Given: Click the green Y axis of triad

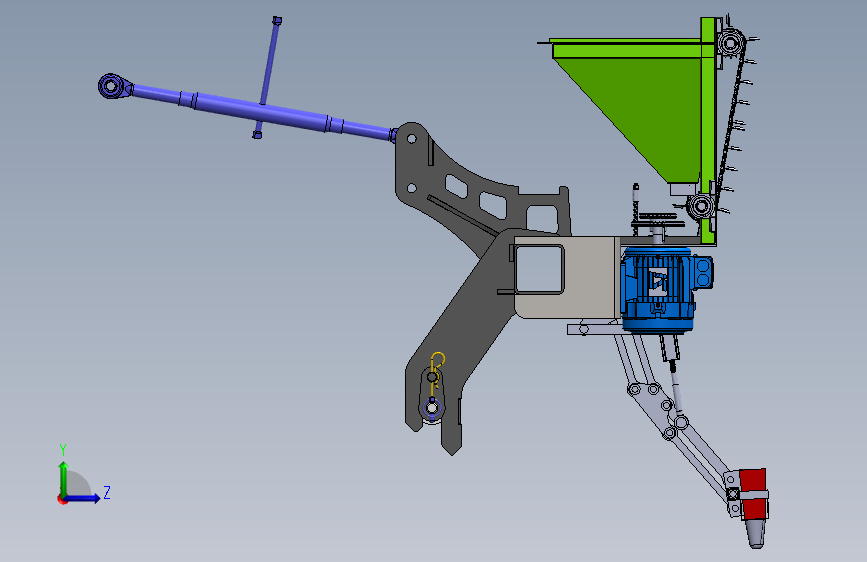Looking at the screenshot, I should (64, 478).
